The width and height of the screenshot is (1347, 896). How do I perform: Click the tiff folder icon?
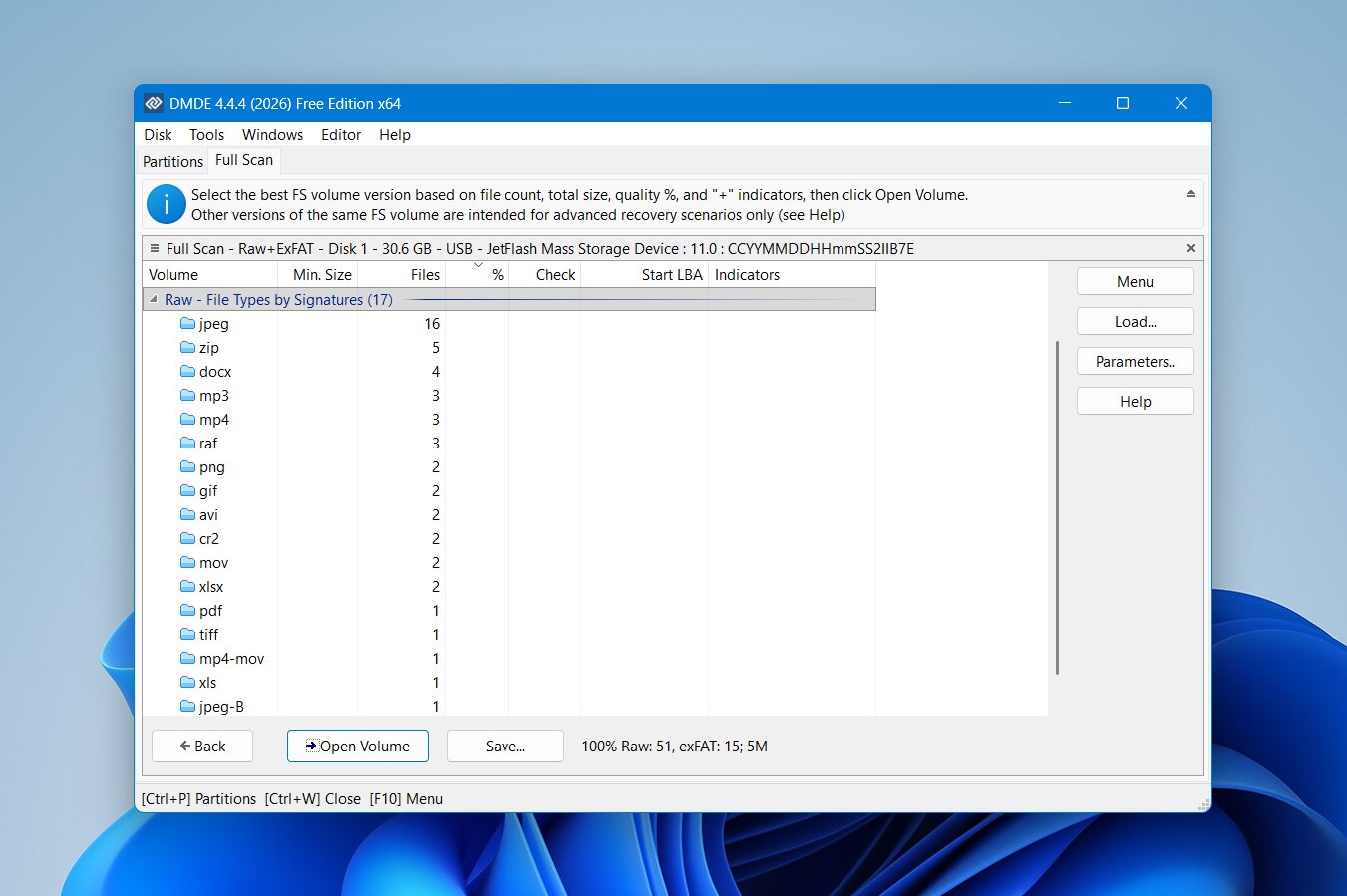pyautogui.click(x=187, y=634)
